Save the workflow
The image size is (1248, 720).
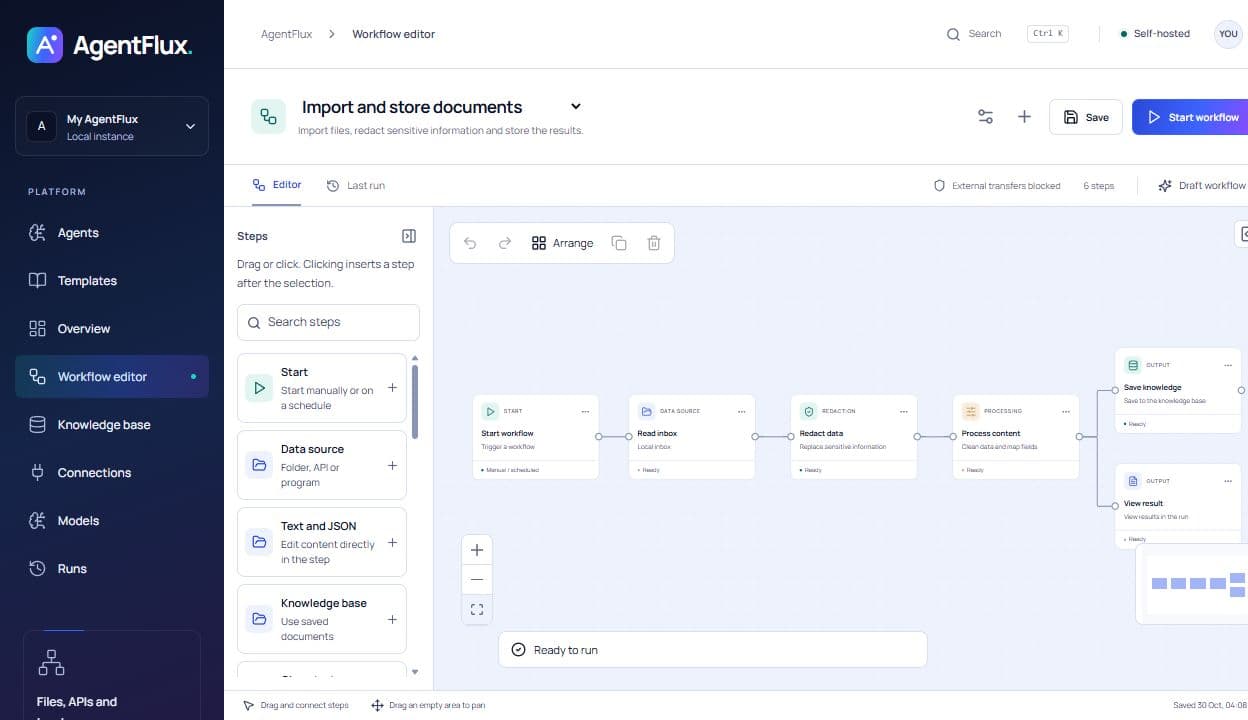point(1085,117)
